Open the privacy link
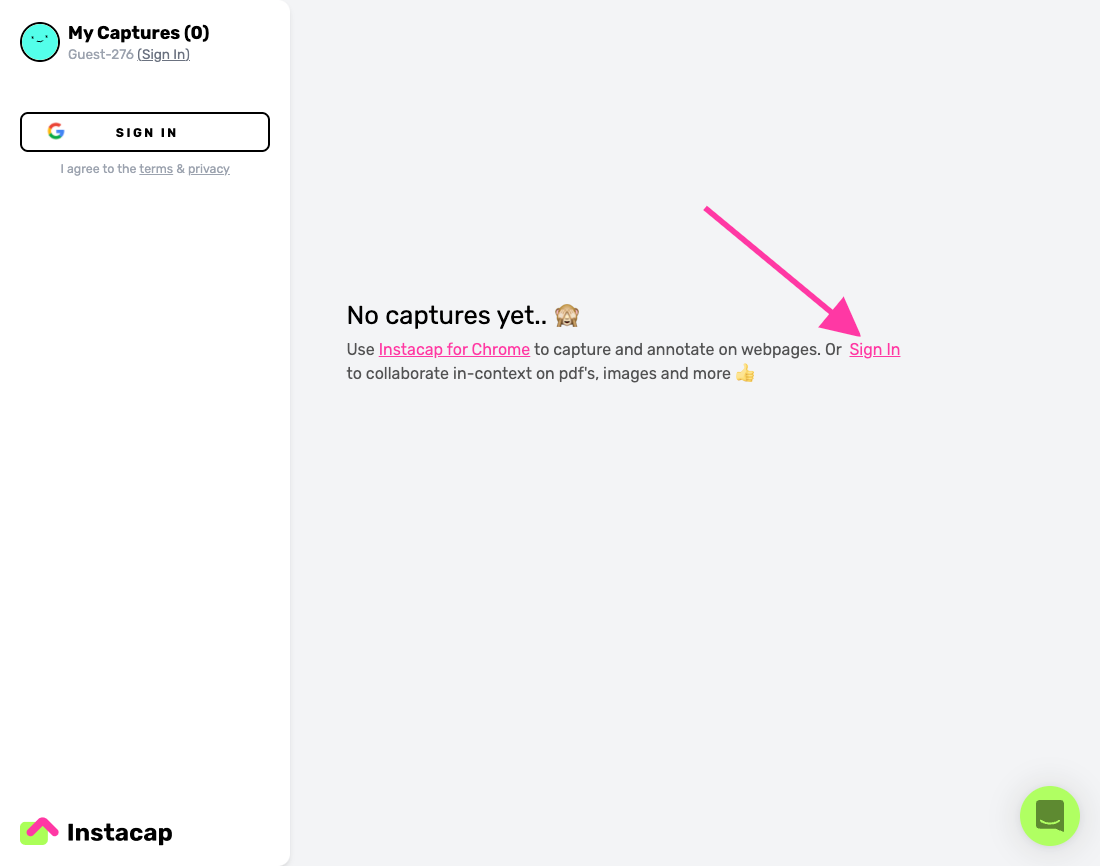The height and width of the screenshot is (866, 1100). coord(208,169)
